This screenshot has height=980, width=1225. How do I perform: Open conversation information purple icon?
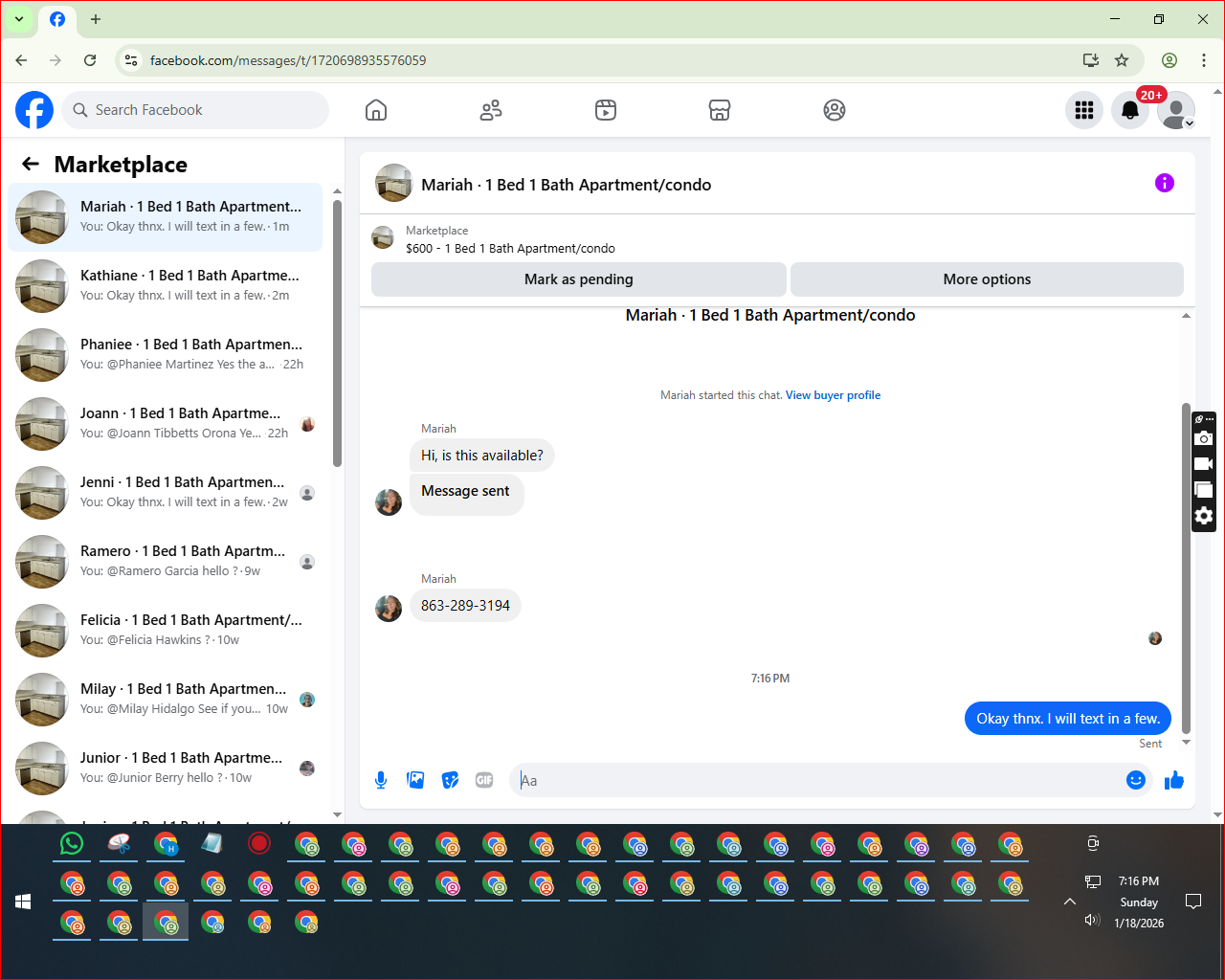coord(1165,183)
